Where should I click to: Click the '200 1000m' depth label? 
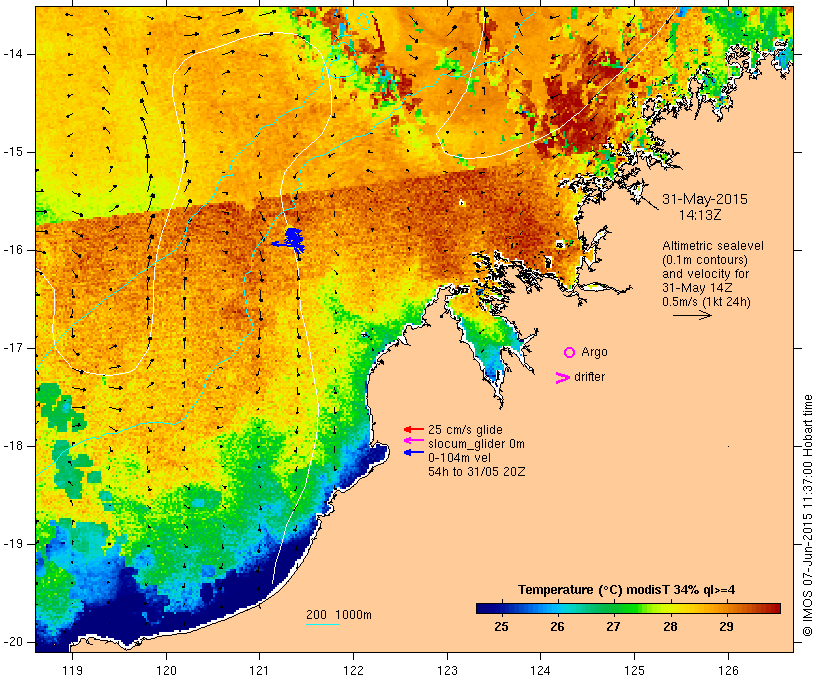tap(339, 615)
